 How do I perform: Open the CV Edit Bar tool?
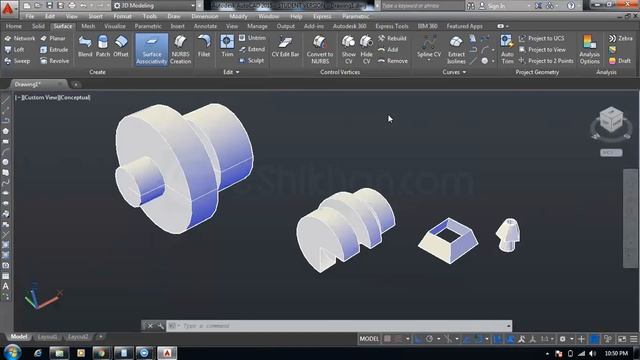pyautogui.click(x=285, y=46)
